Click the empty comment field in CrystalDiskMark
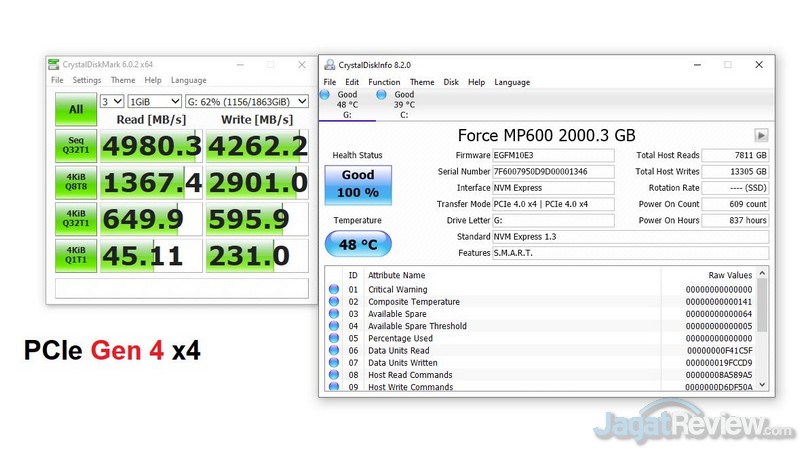The width and height of the screenshot is (800, 450). (x=182, y=288)
